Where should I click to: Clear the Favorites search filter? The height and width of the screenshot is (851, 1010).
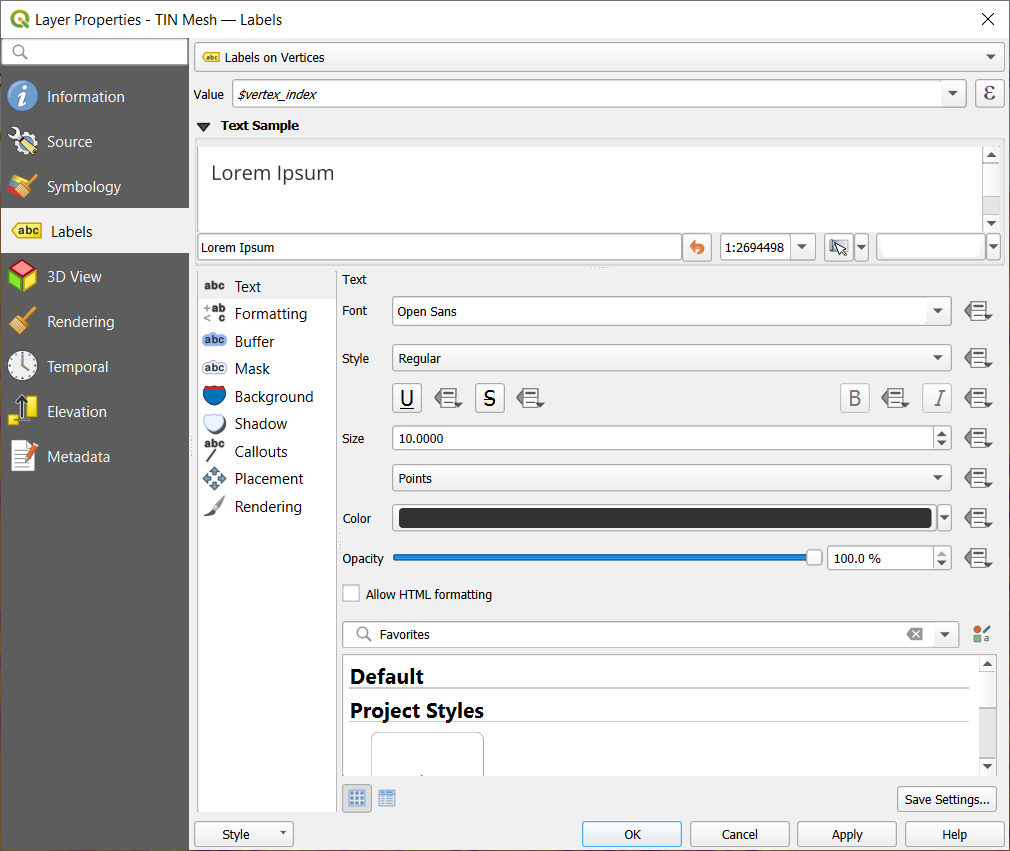(914, 634)
